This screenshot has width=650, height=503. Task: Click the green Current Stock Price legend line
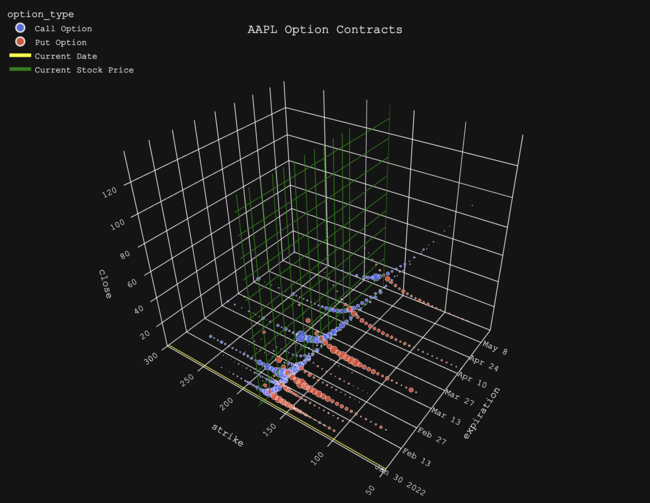pyautogui.click(x=20, y=70)
